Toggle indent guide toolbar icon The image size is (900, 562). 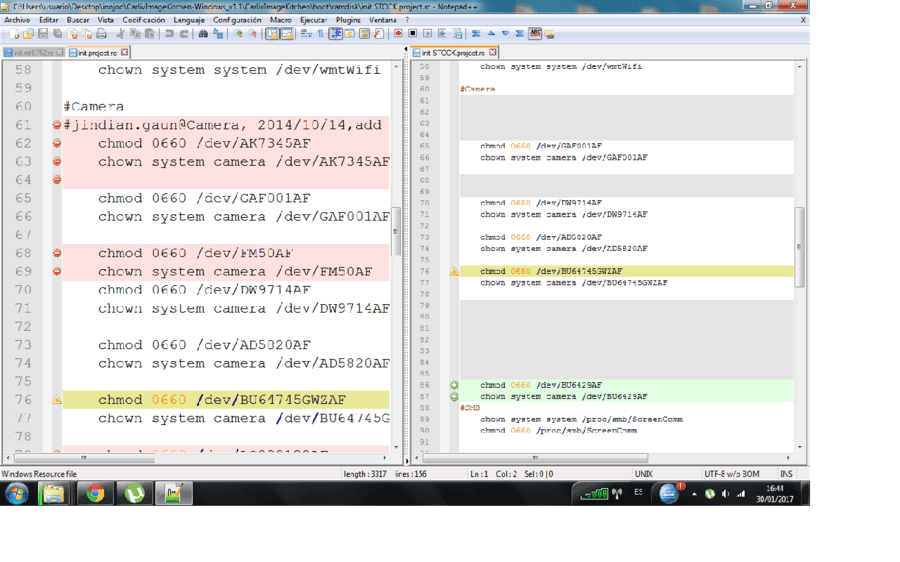(x=335, y=34)
